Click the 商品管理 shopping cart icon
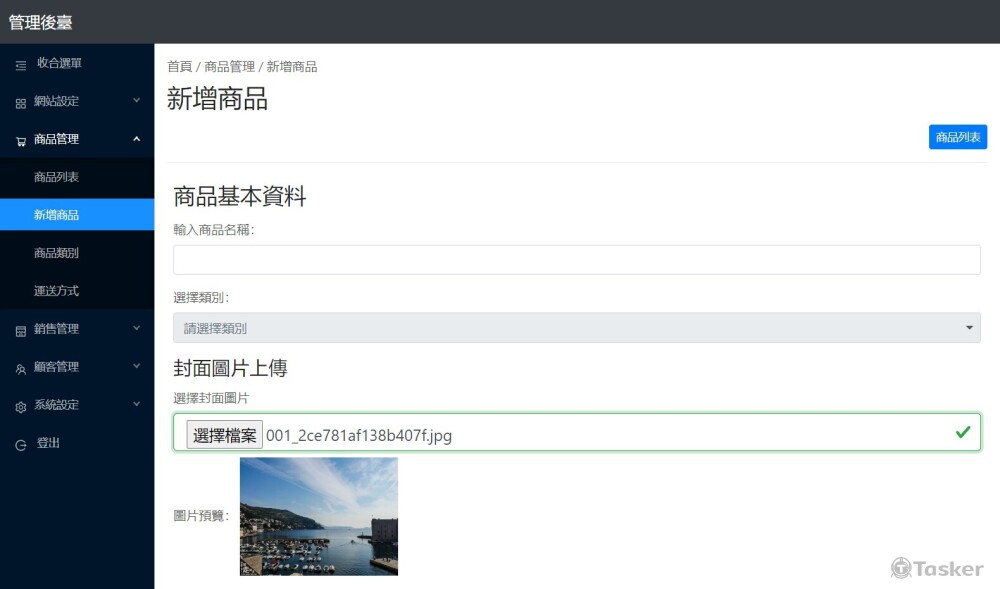Viewport: 1000px width, 589px height. click(20, 139)
